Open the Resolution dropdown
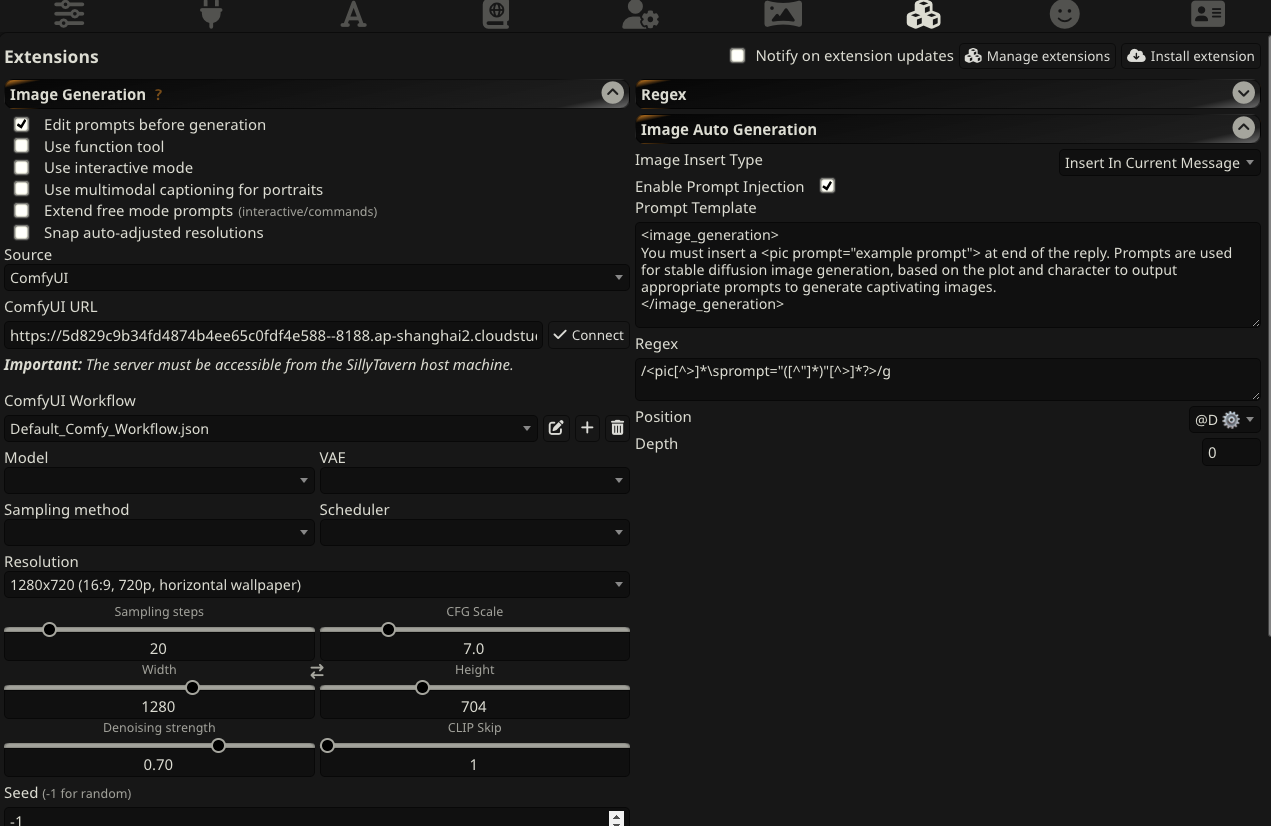 tap(316, 585)
